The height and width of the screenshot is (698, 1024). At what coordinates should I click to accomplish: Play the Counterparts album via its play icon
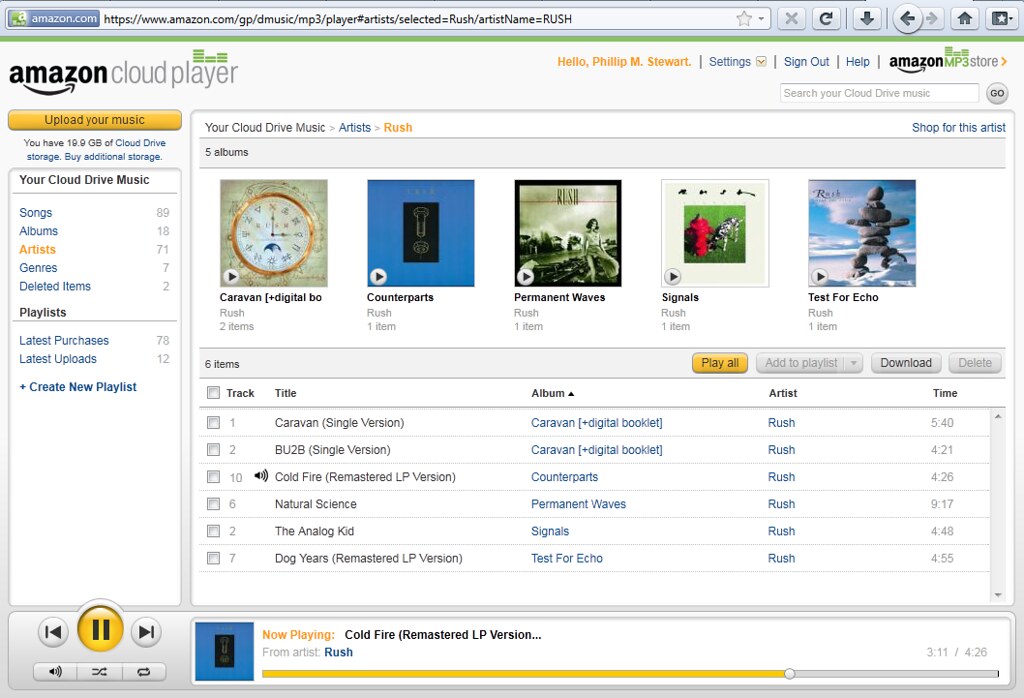coord(378,276)
